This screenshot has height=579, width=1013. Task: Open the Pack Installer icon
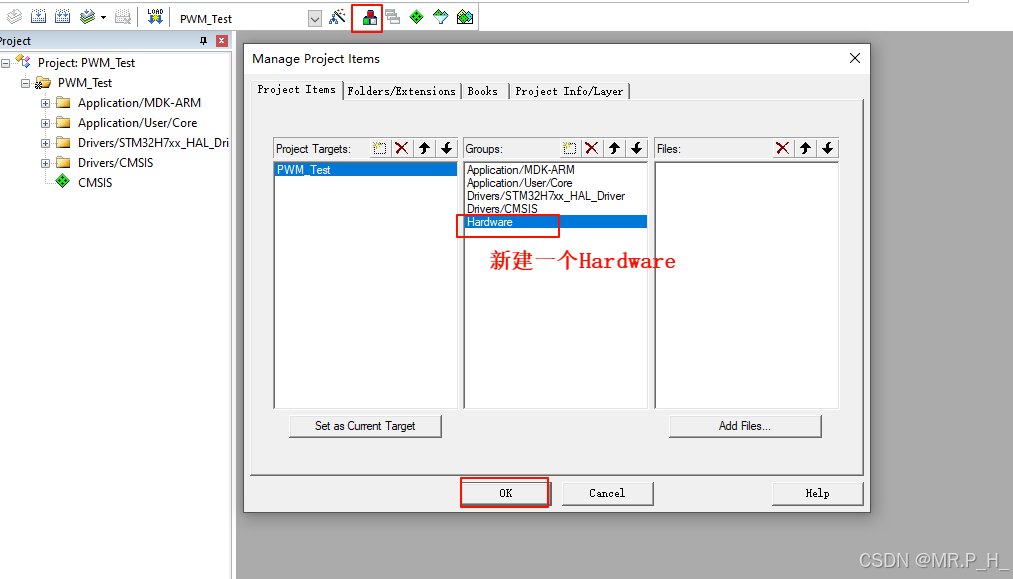coord(465,17)
